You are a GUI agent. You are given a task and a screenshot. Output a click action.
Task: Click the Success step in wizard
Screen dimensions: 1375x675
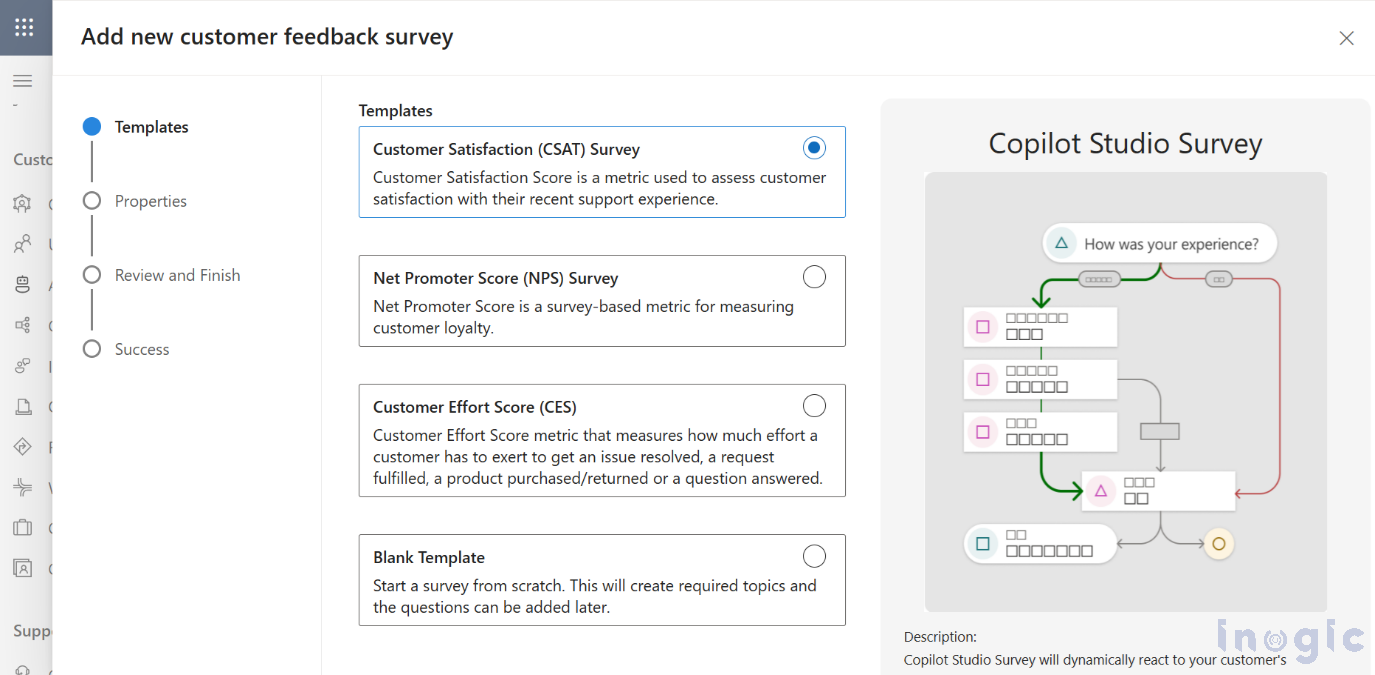coord(141,349)
